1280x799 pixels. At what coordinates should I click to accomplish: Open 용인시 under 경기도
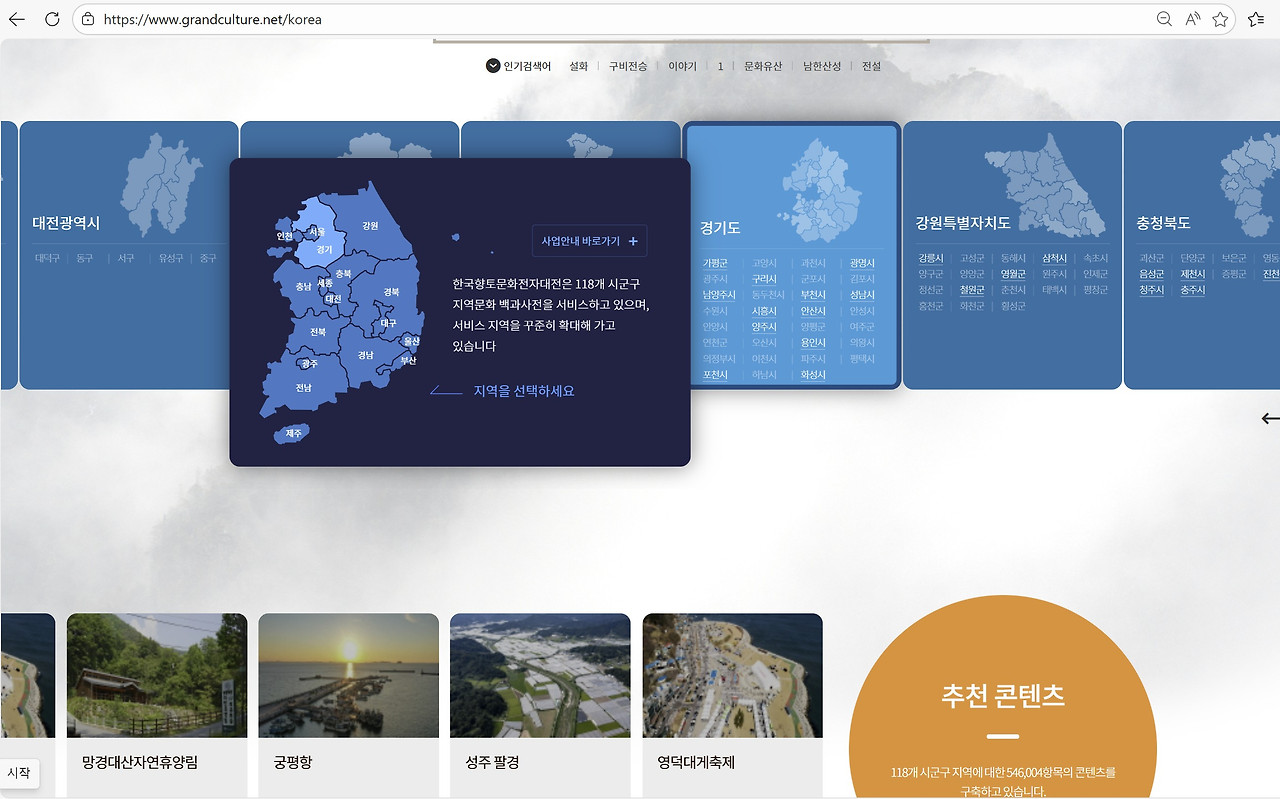tap(813, 343)
